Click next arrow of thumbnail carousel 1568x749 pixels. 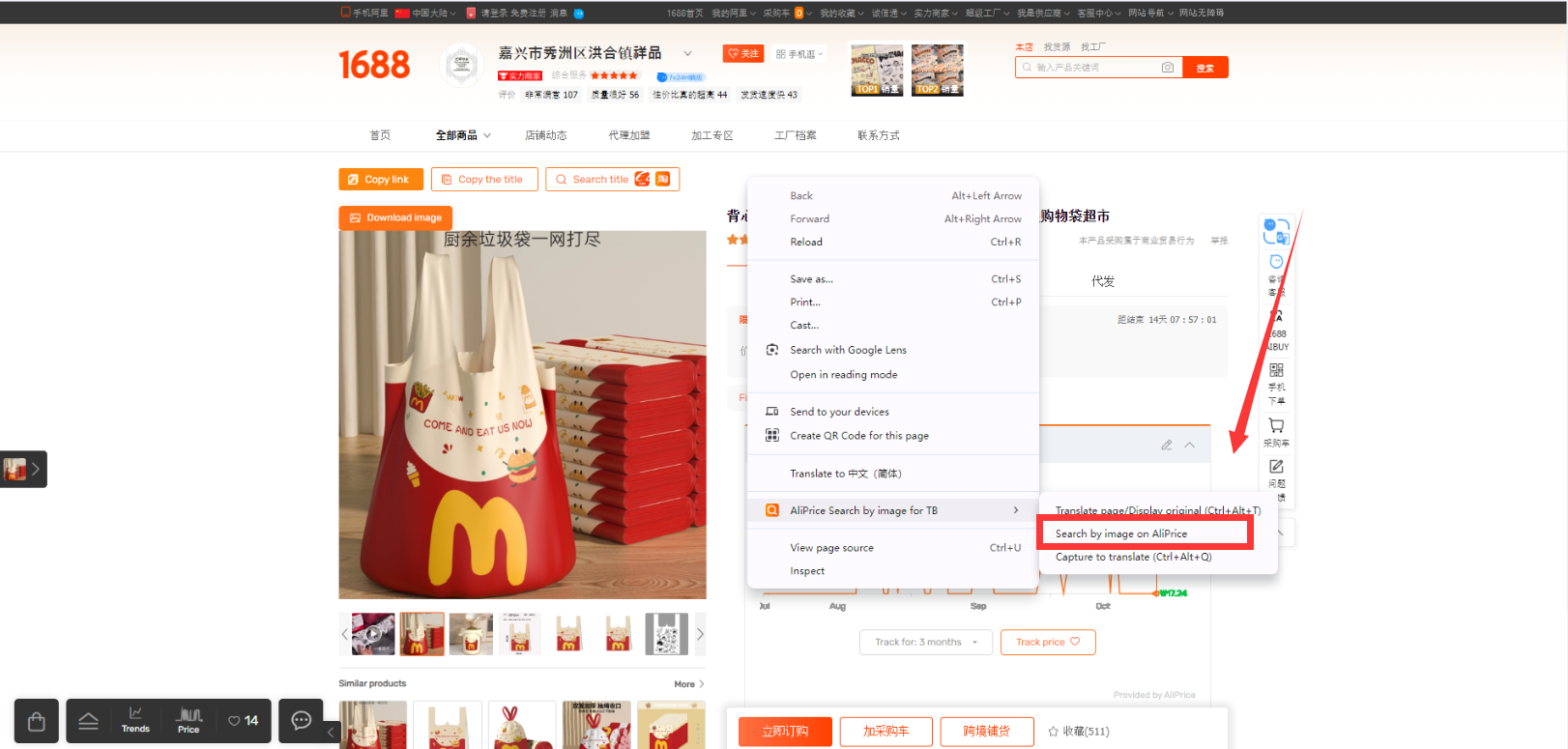700,634
